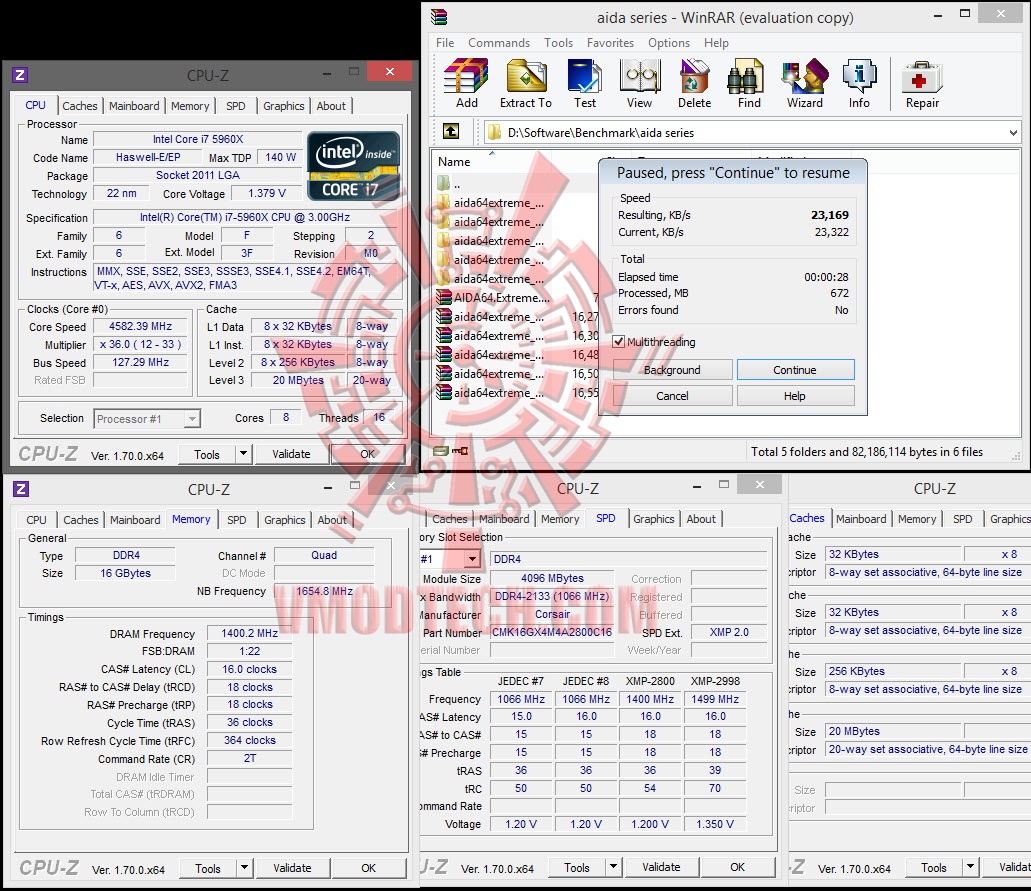Open the WinRAR Favorites menu
This screenshot has width=1031, height=891.
click(x=610, y=43)
